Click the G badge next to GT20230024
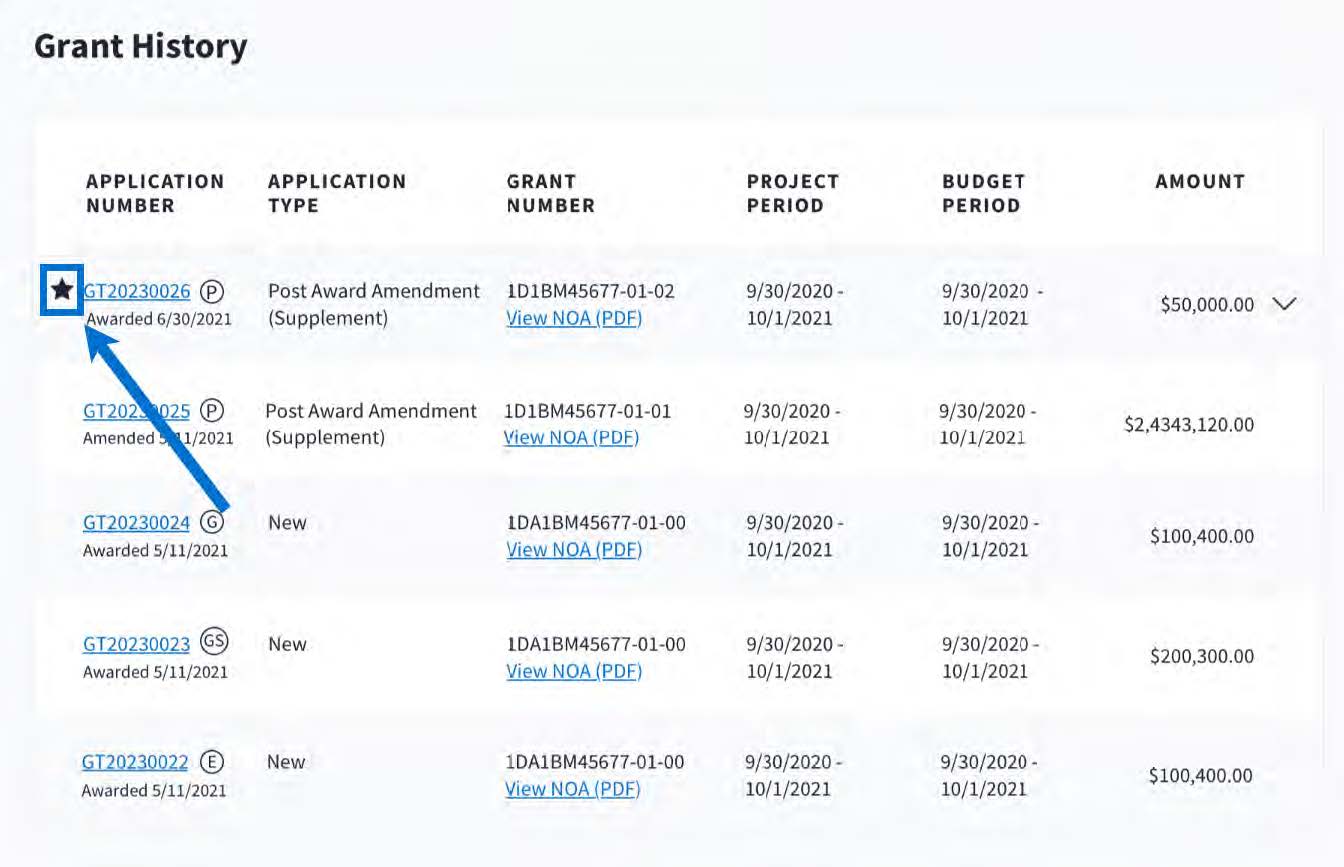Screen dimensions: 1344x867 (x=211, y=522)
